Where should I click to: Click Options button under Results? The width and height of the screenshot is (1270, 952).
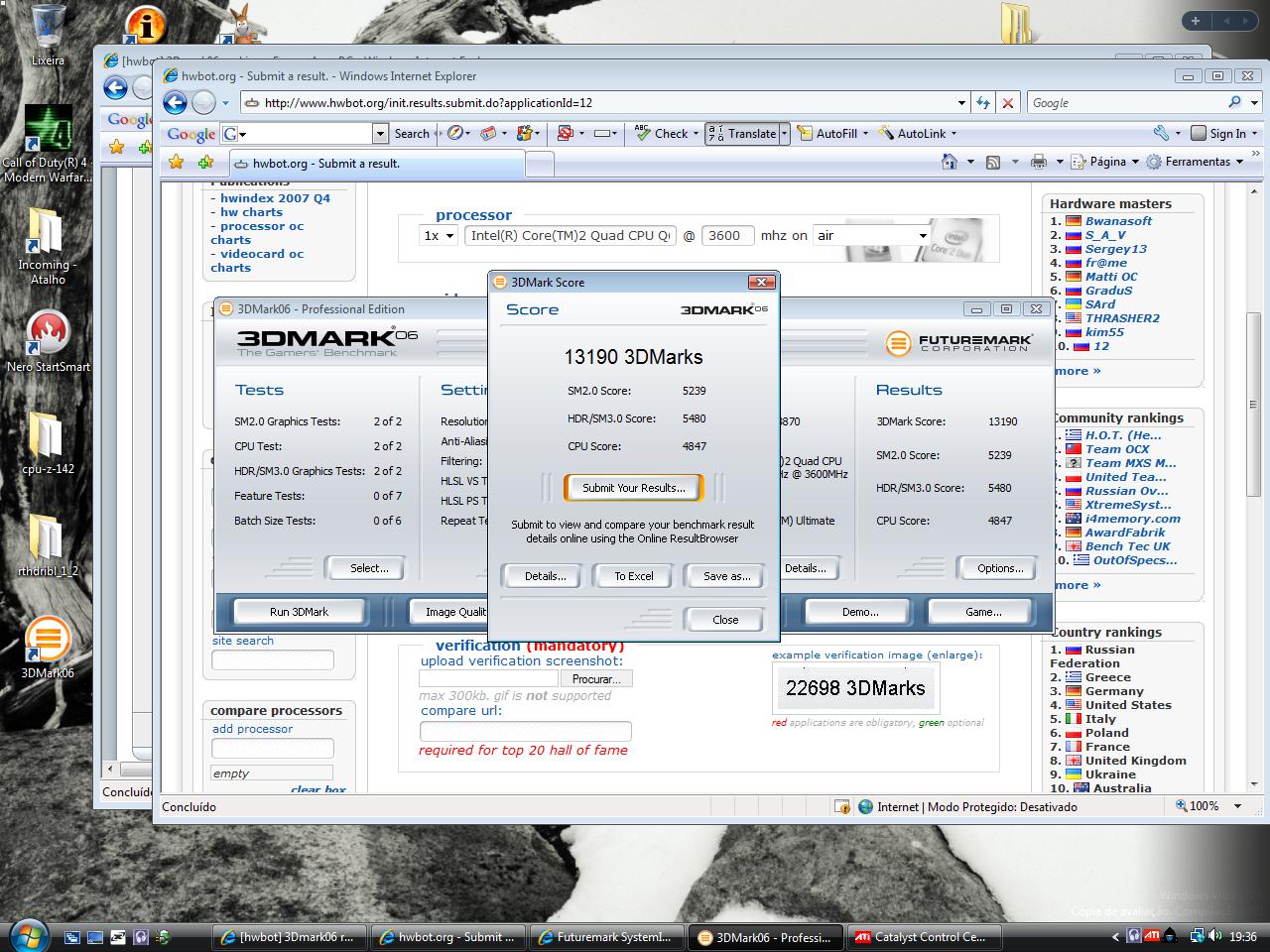[x=1000, y=568]
